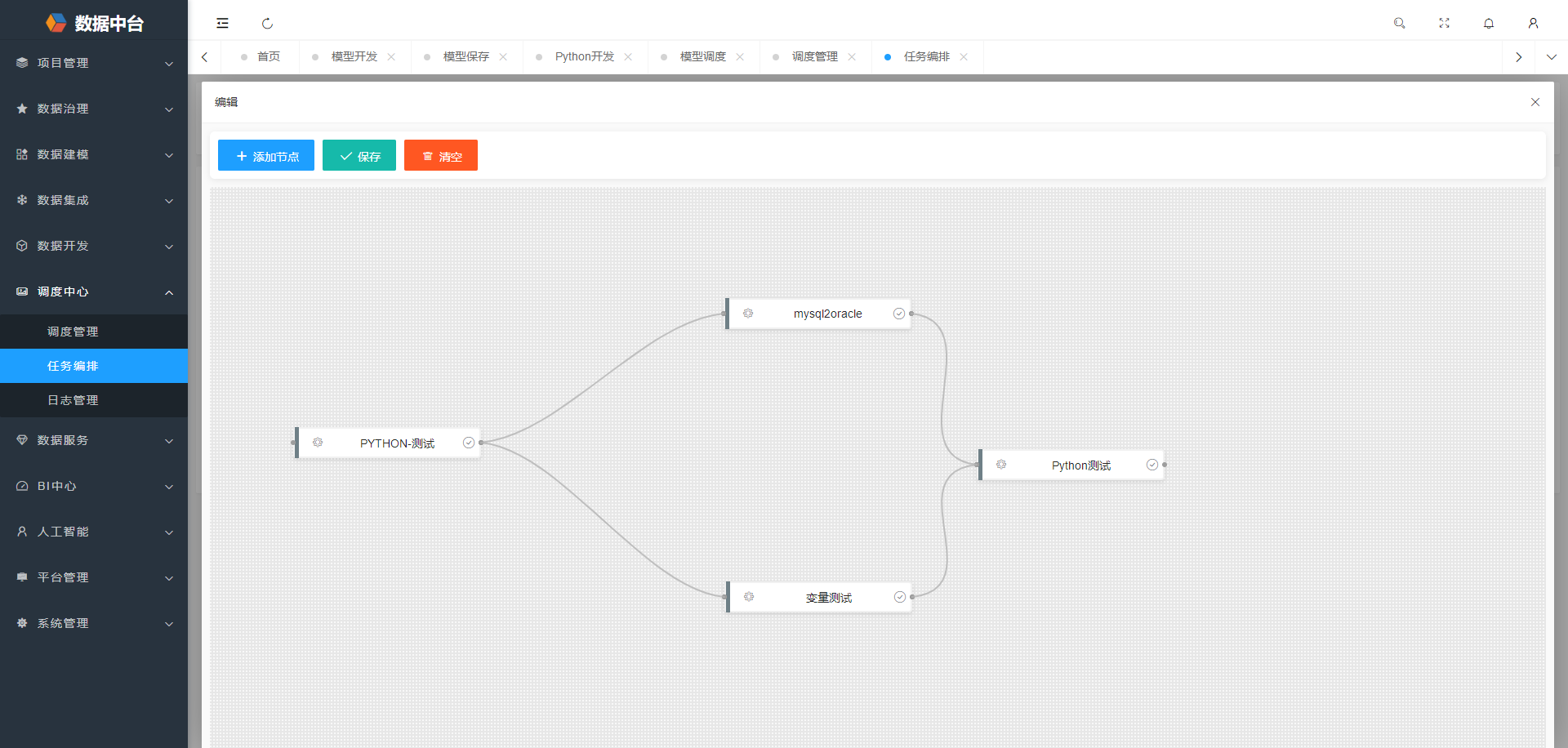Screen dimensions: 1568x748
Task: Click the green 保存 button
Action: click(x=359, y=155)
